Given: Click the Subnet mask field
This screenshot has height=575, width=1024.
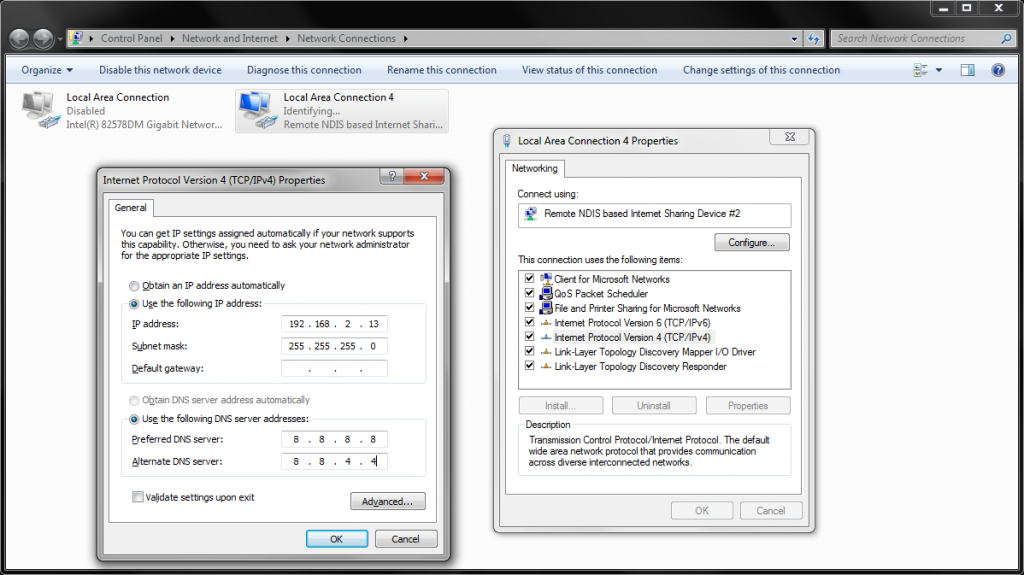Looking at the screenshot, I should pyautogui.click(x=334, y=346).
